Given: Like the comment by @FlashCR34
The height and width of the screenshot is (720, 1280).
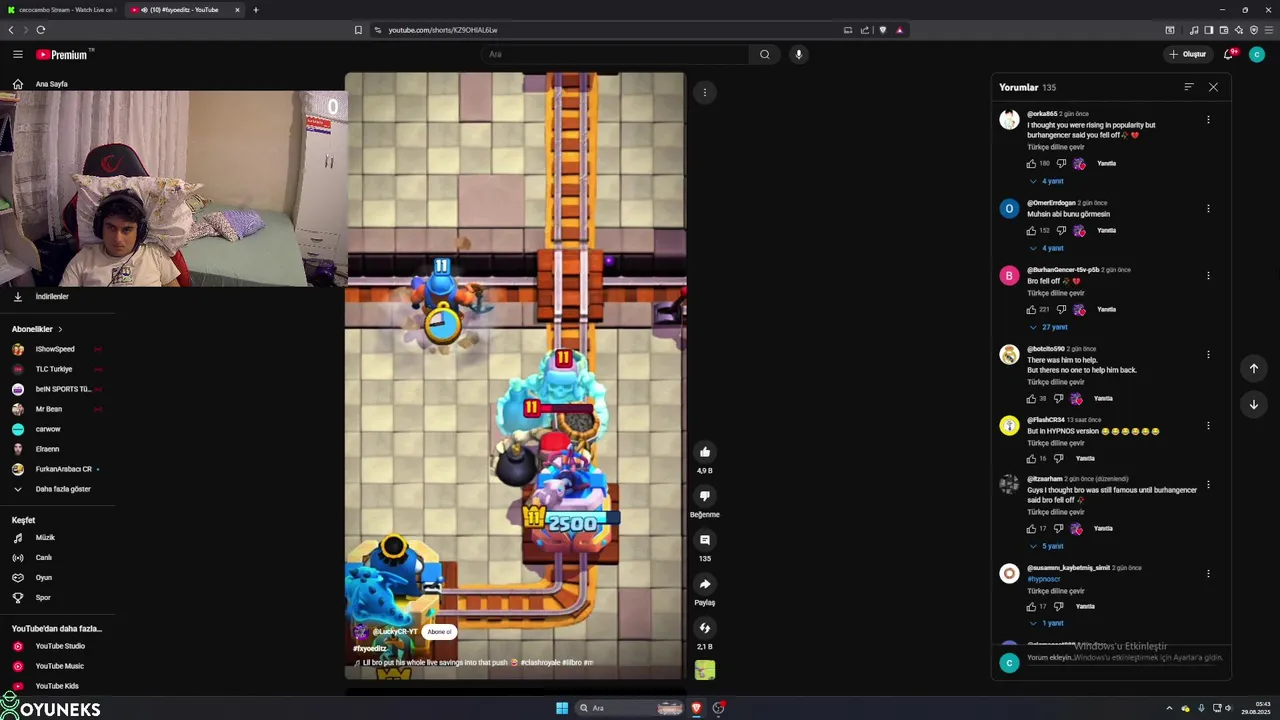Looking at the screenshot, I should pos(1031,458).
